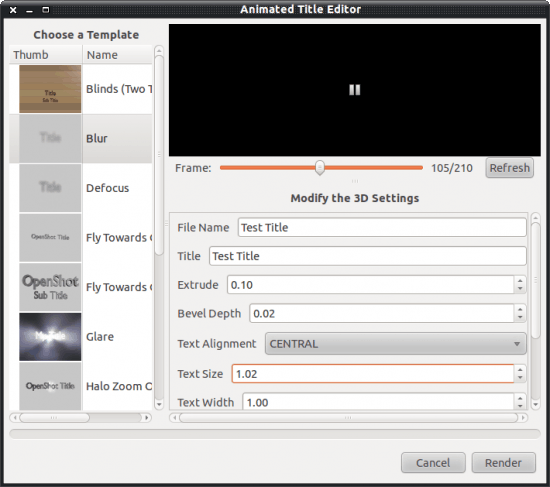The height and width of the screenshot is (487, 550).
Task: Click the template list scroll-up arrow
Action: tap(159, 51)
